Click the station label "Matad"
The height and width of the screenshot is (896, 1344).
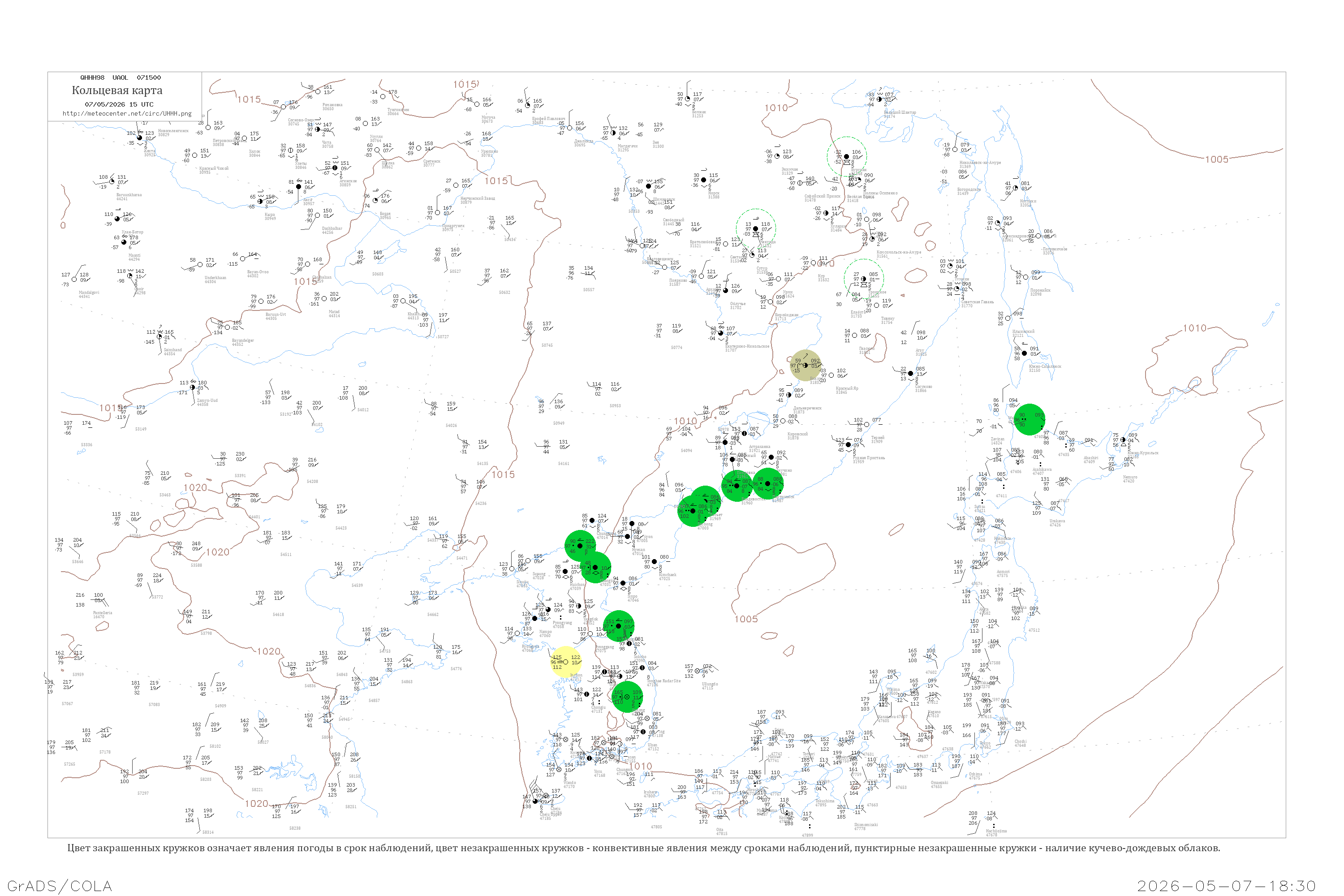[x=334, y=311]
